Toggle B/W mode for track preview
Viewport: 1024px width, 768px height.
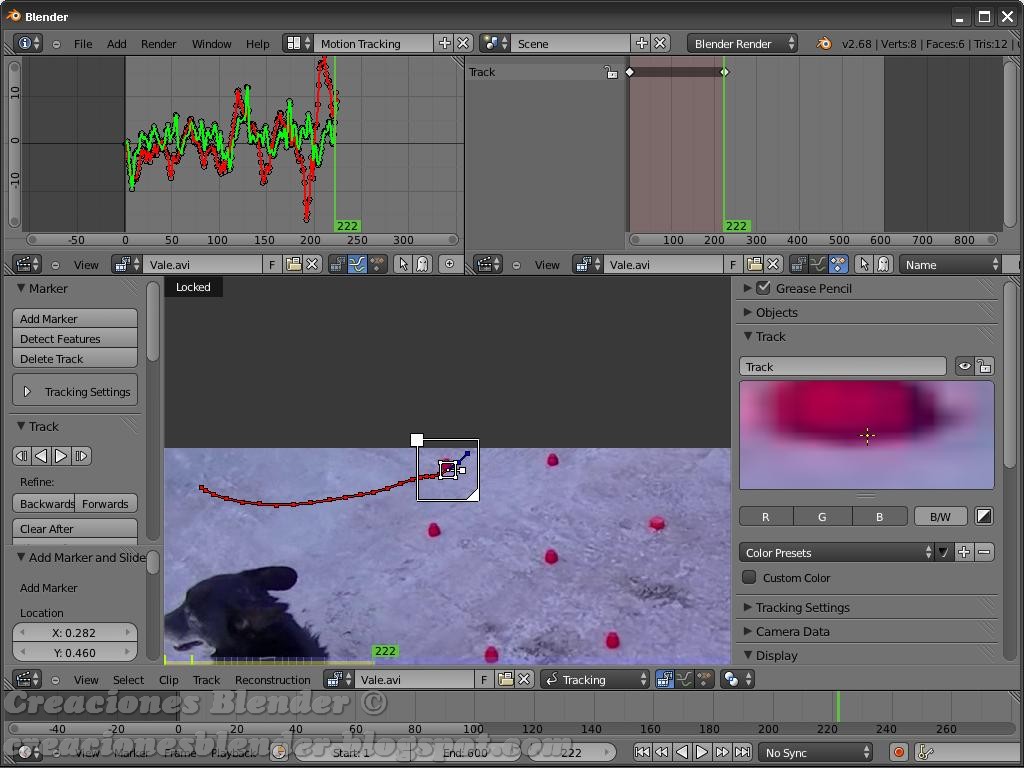coord(939,516)
